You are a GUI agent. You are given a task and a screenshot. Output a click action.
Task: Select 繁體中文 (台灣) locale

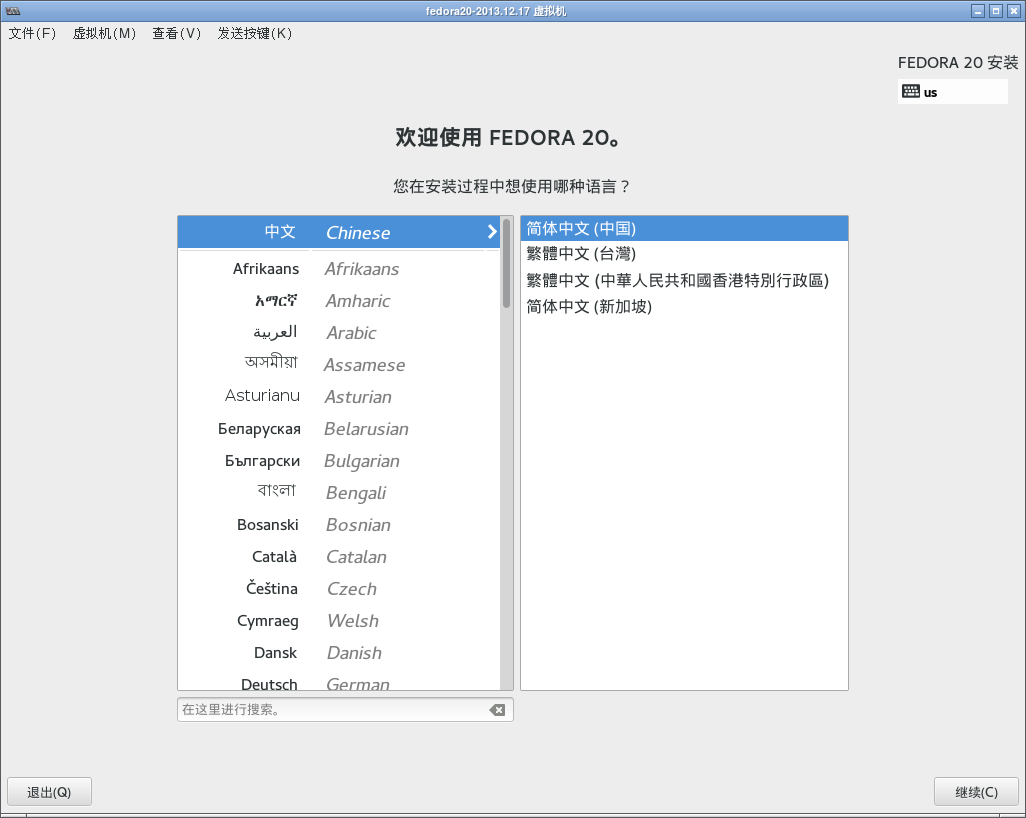click(684, 254)
